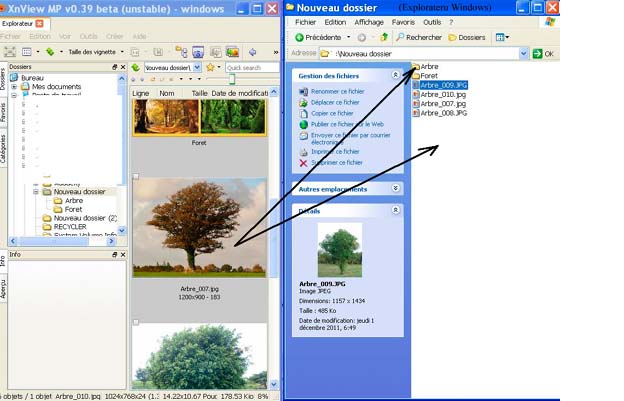Close the Info panel in XnView

point(123,254)
